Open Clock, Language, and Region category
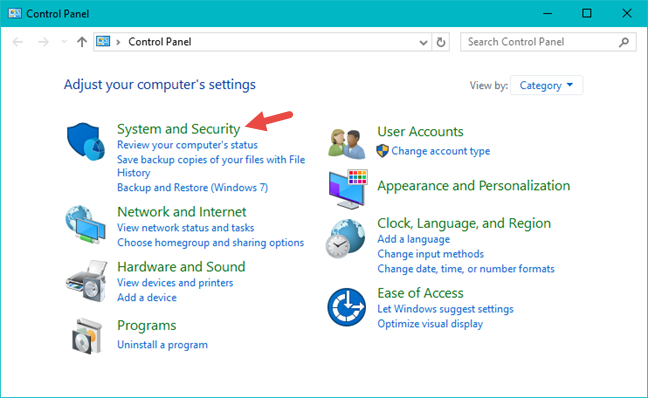Screen dimensions: 648x398 (464, 223)
